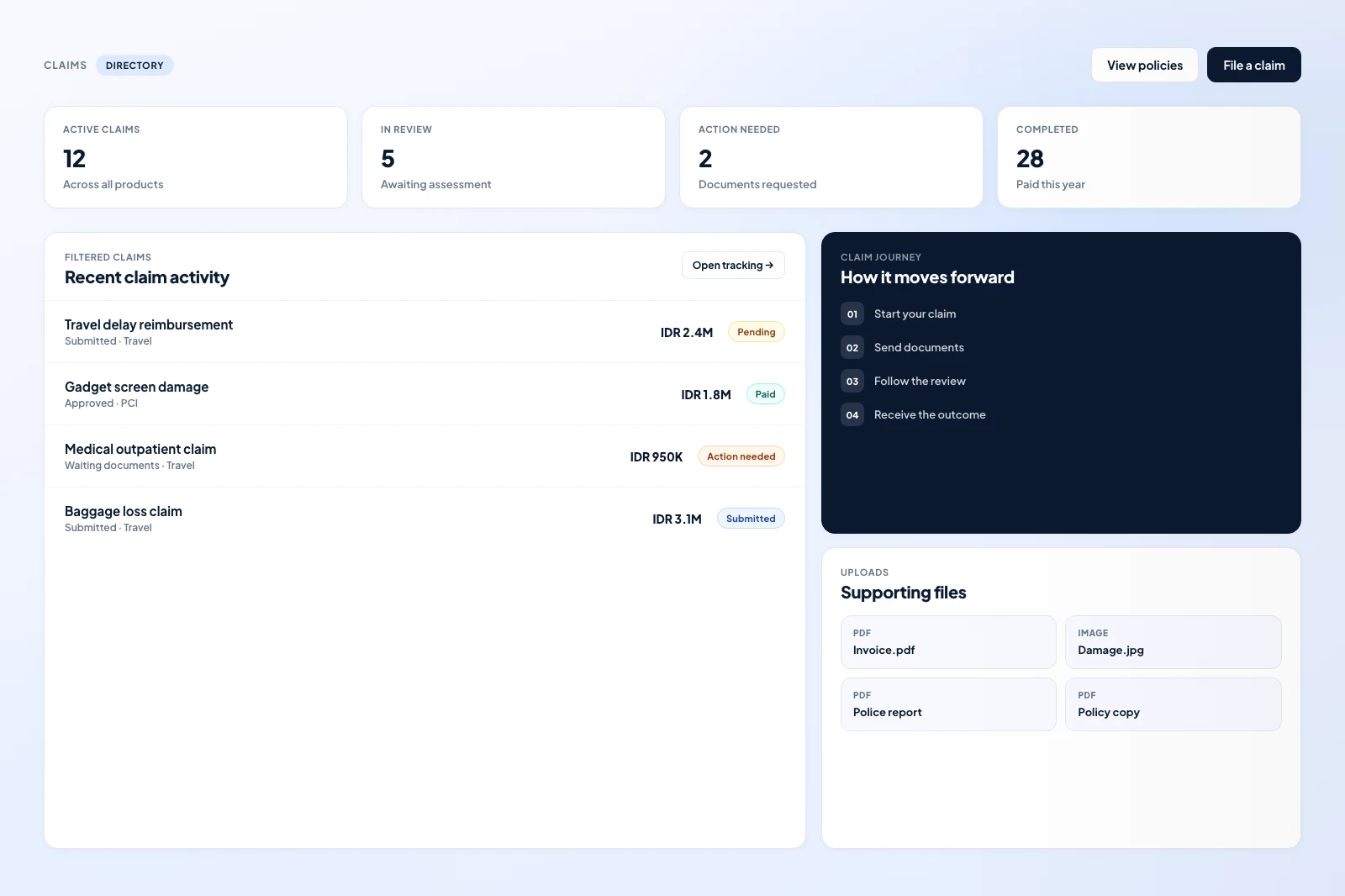Click the Action needed status badge

tap(741, 456)
